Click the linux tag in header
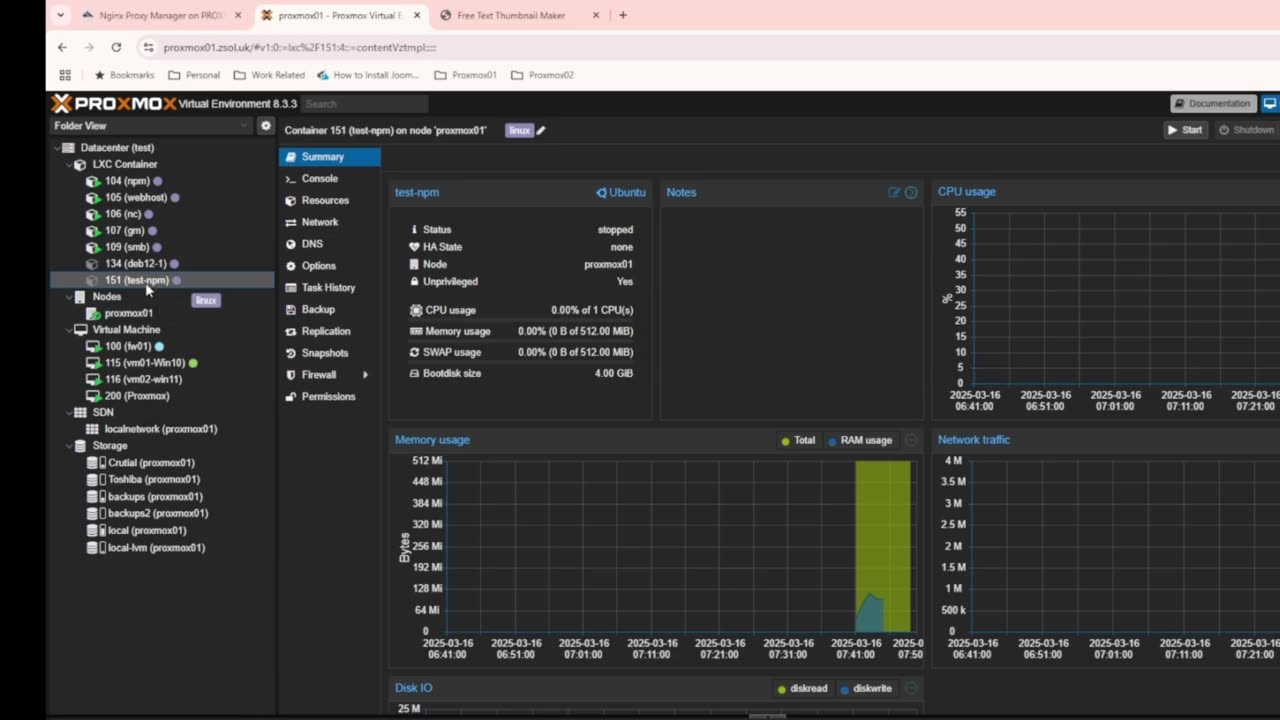The width and height of the screenshot is (1280, 720). point(519,131)
